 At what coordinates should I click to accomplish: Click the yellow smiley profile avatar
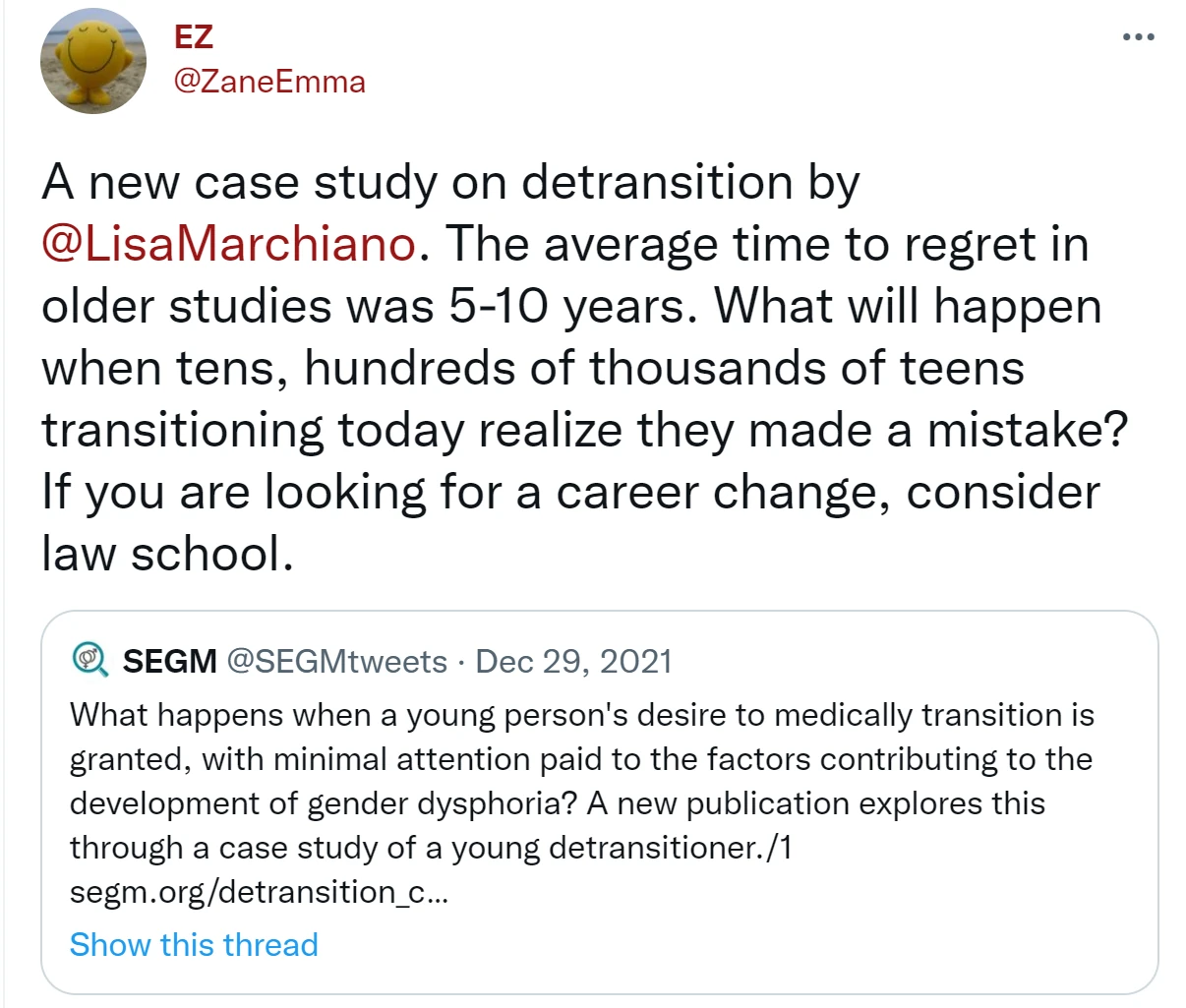point(92,61)
